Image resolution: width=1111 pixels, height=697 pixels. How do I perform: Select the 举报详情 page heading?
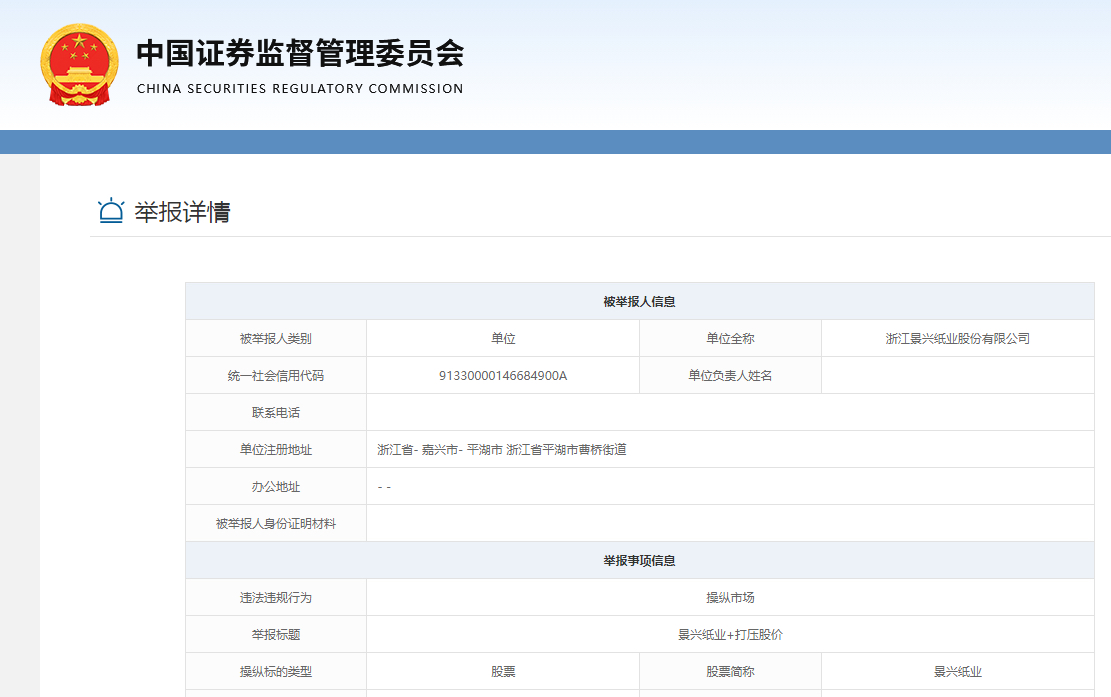coord(182,212)
